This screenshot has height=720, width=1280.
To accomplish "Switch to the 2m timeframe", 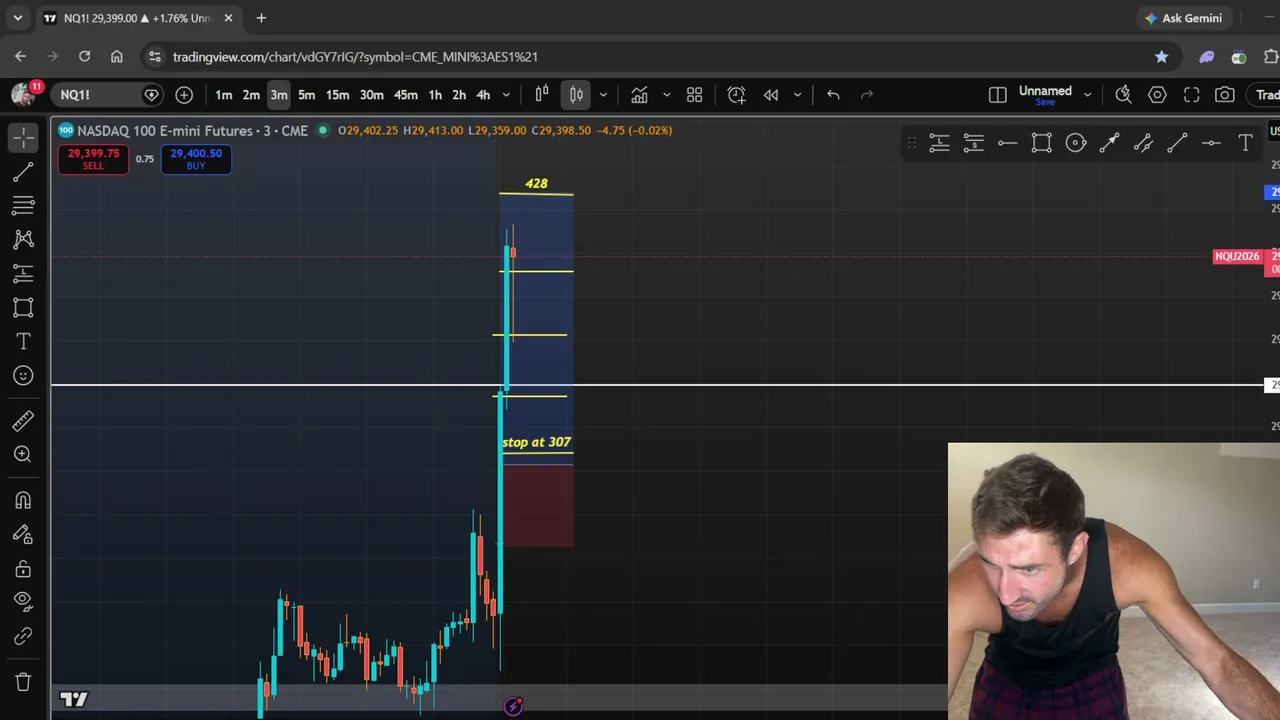I will 251,95.
